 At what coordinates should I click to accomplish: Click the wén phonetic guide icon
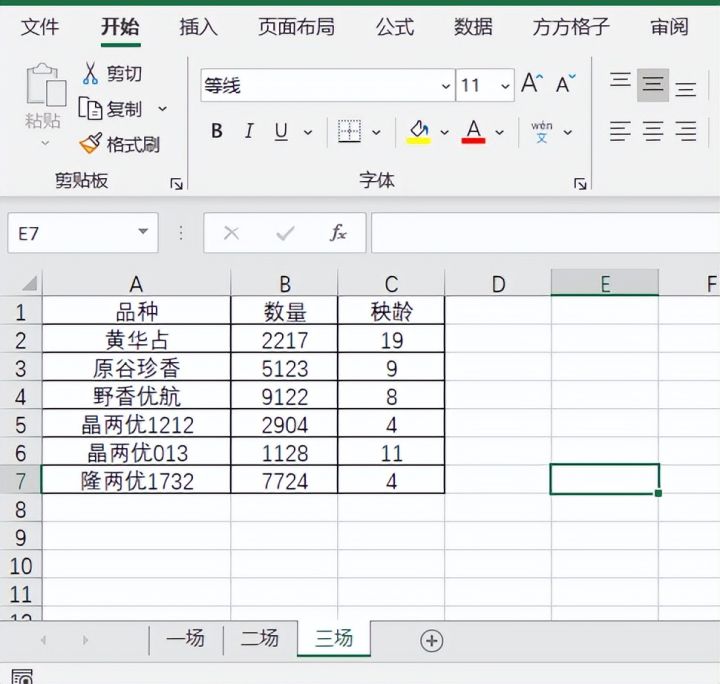pyautogui.click(x=542, y=132)
